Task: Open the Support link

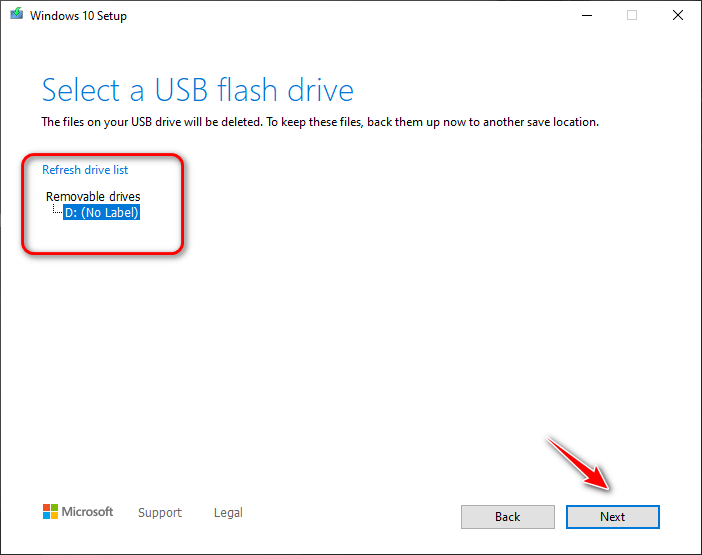Action: pos(160,513)
